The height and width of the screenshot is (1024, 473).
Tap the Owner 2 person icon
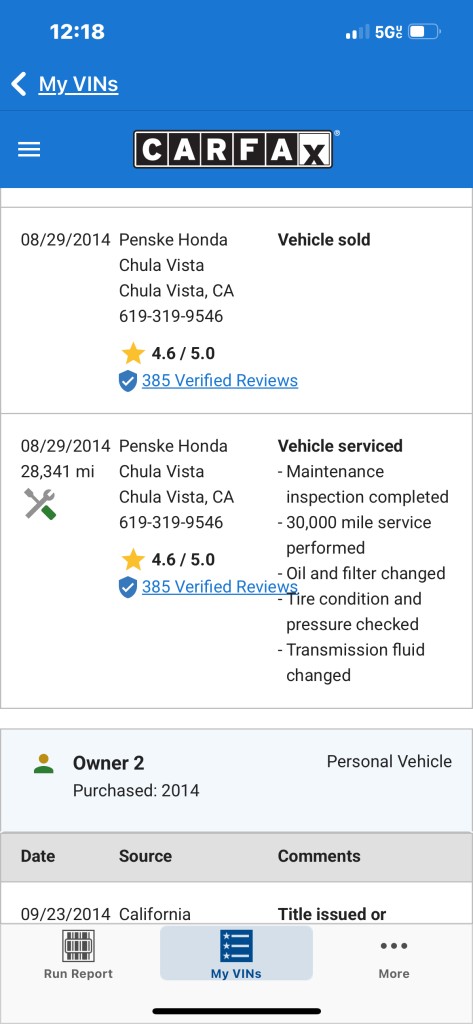[44, 763]
